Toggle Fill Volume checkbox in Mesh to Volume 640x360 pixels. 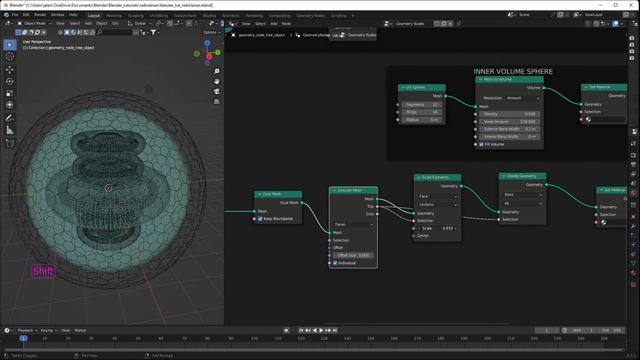(x=482, y=144)
